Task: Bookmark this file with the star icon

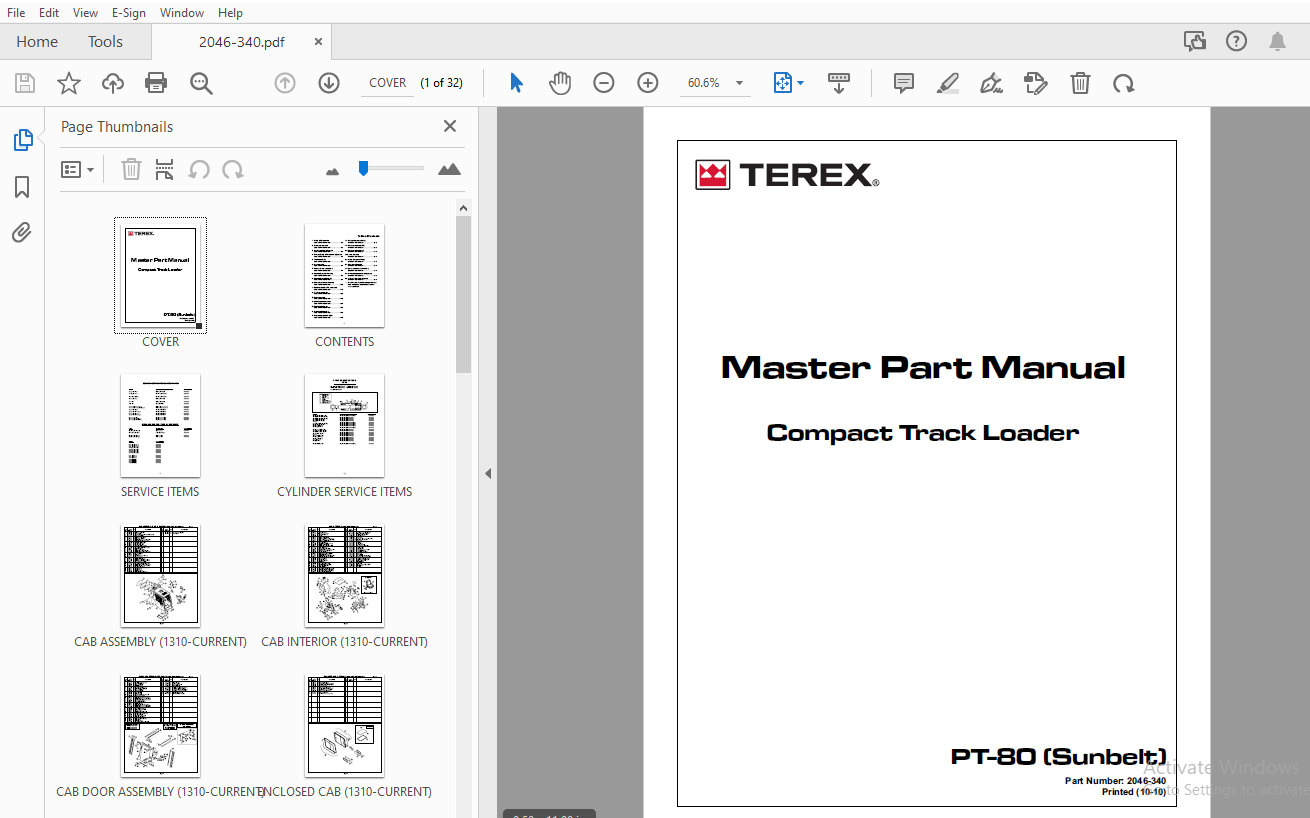Action: point(69,83)
